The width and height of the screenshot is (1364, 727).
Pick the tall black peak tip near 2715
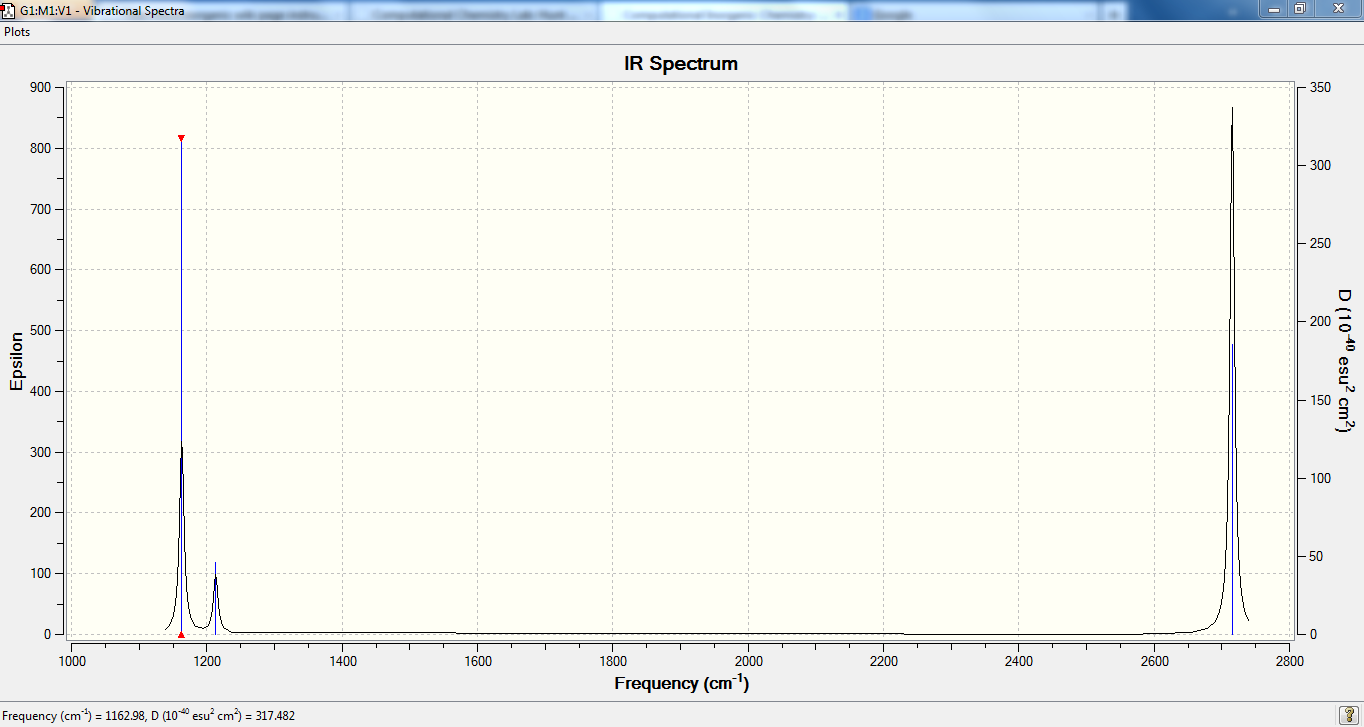pyautogui.click(x=1232, y=110)
